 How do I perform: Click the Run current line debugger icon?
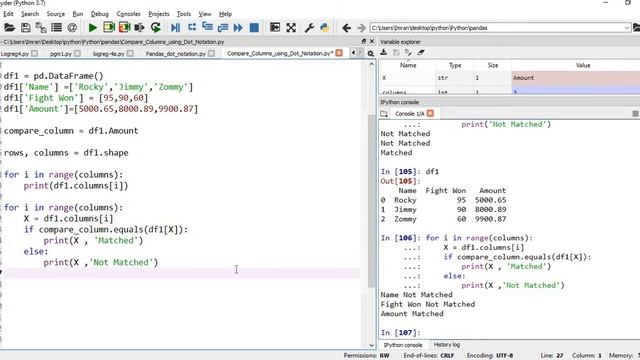click(191, 28)
